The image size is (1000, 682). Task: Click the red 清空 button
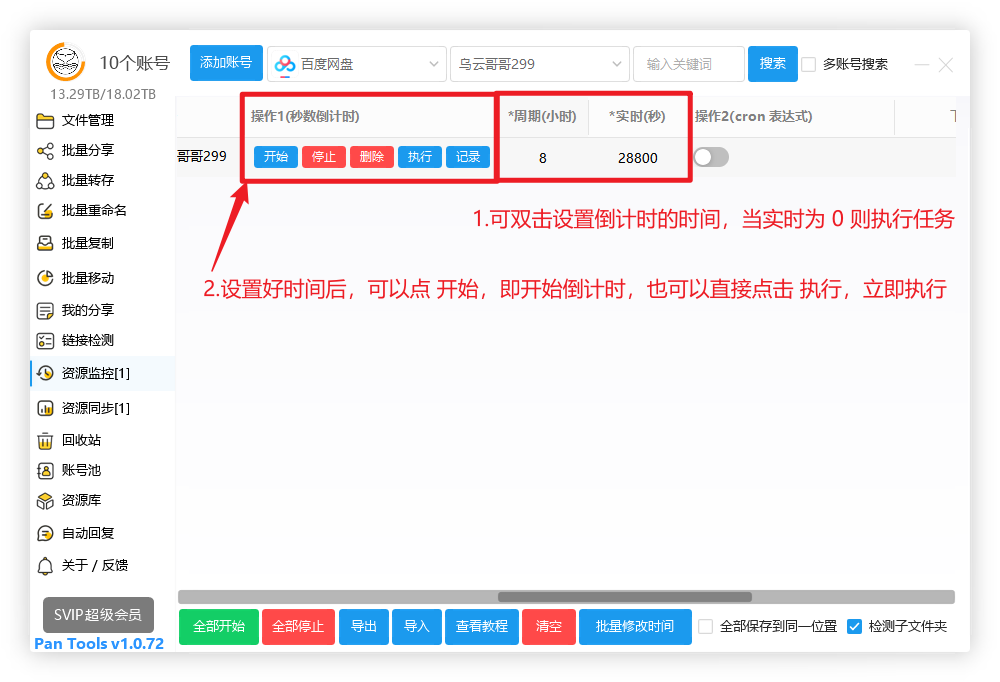(x=549, y=627)
